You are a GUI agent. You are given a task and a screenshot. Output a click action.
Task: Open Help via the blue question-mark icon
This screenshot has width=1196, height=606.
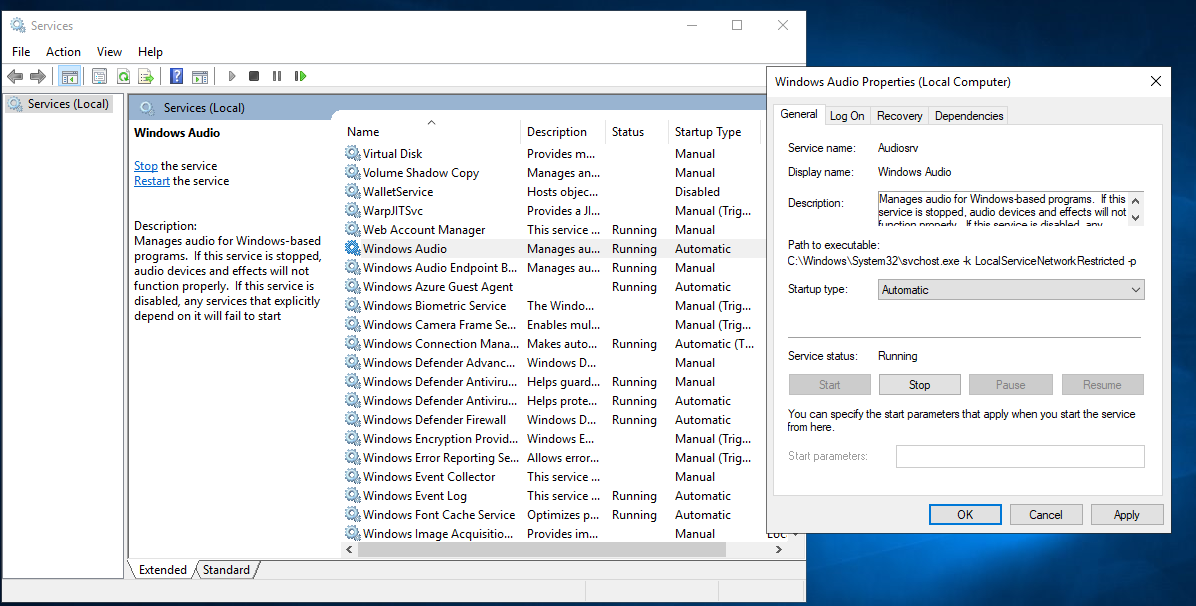click(176, 76)
